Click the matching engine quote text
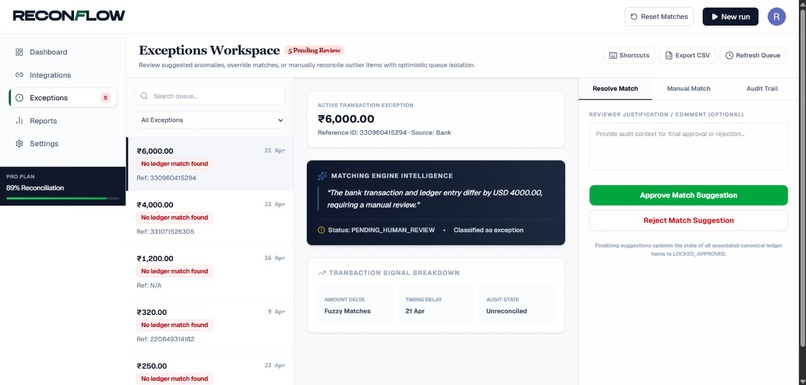The width and height of the screenshot is (806, 385). point(435,199)
